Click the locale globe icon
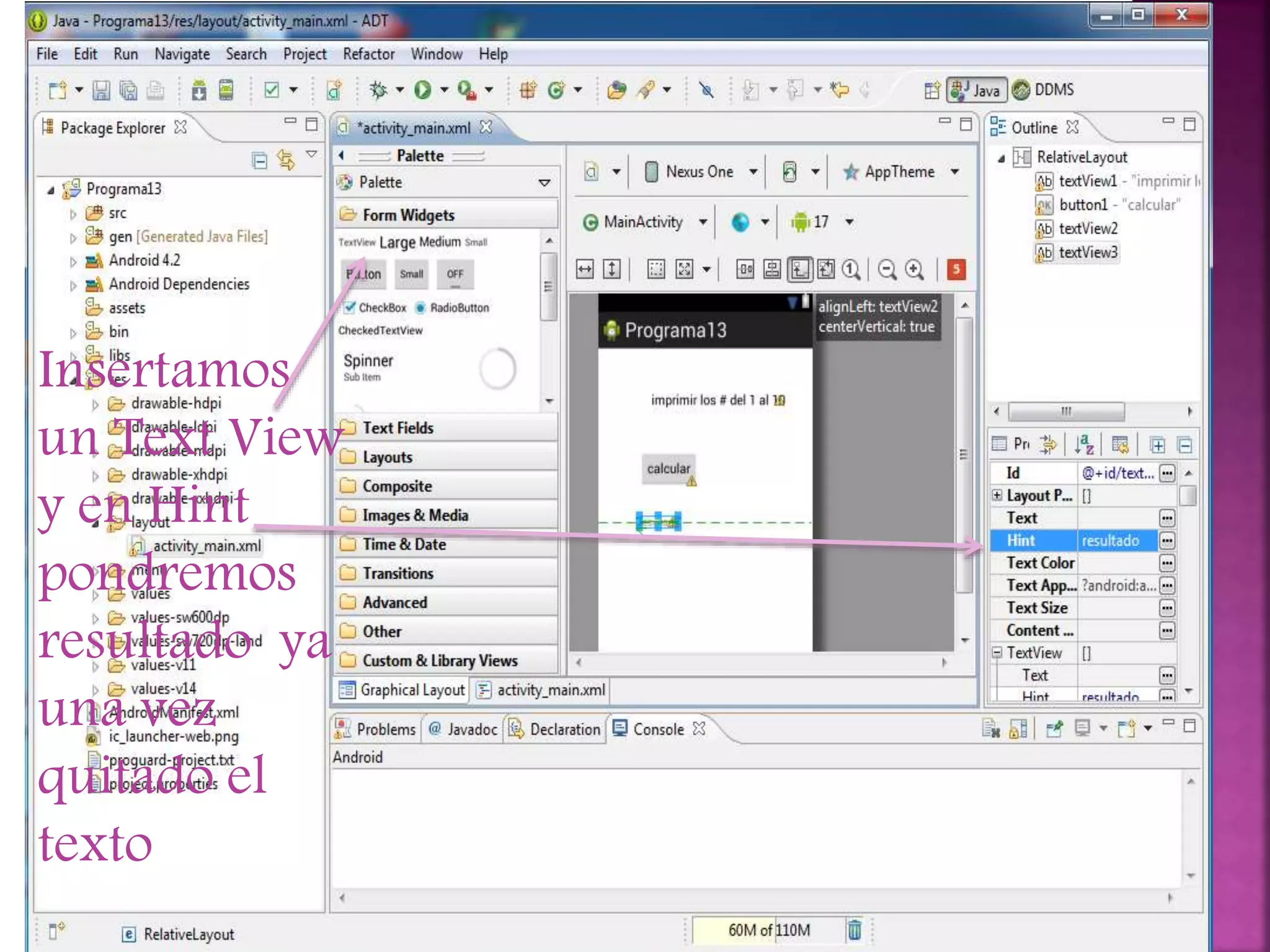This screenshot has width=1270, height=952. 740,222
